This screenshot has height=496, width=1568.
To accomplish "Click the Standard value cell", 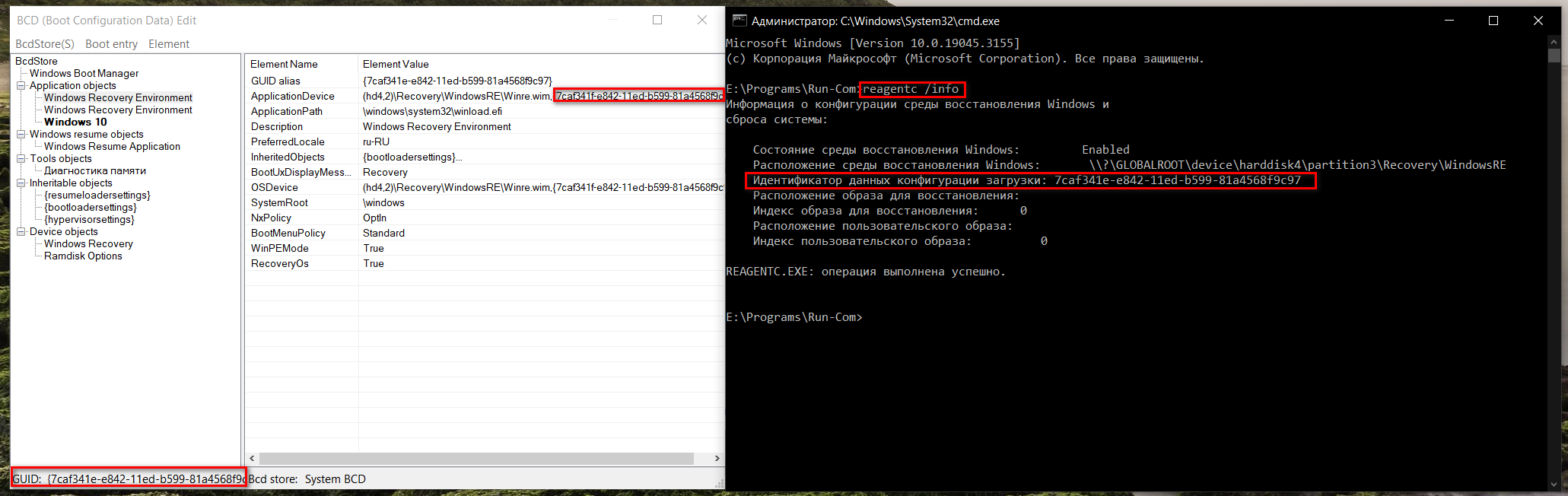I will tap(383, 233).
